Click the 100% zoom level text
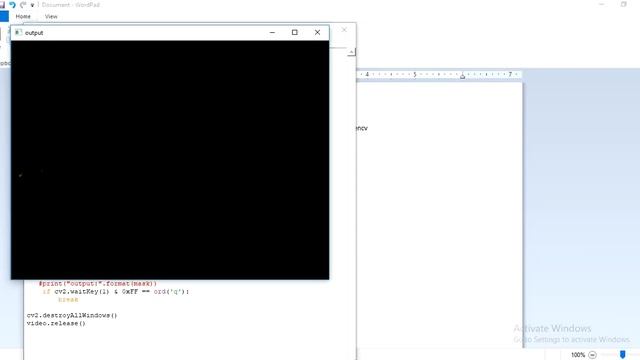Screen dimensions: 640x360 click(578, 355)
